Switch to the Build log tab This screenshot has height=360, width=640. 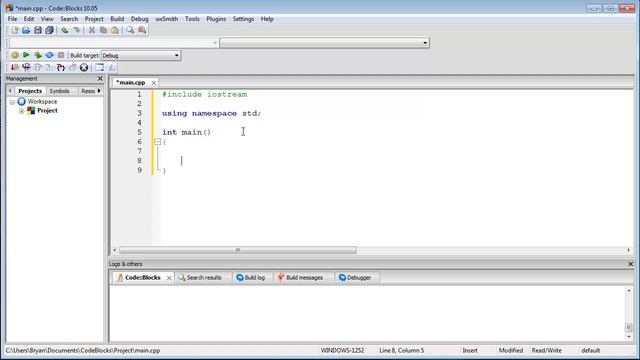(x=251, y=278)
